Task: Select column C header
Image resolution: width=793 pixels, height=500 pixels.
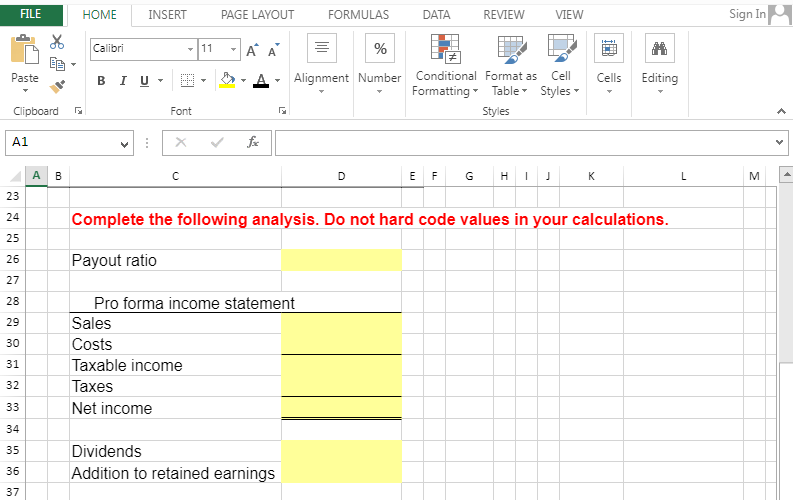Action: [x=175, y=176]
